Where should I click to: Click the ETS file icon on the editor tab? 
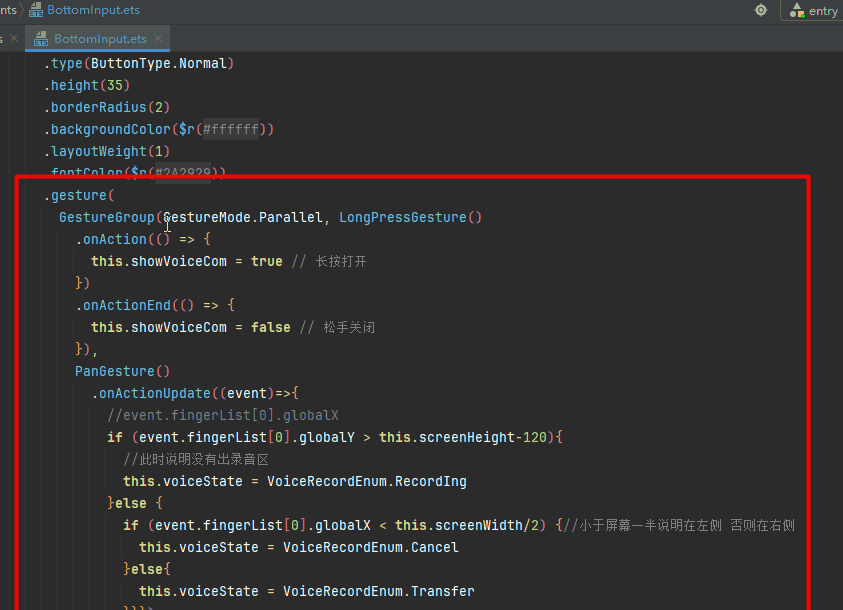[x=41, y=39]
